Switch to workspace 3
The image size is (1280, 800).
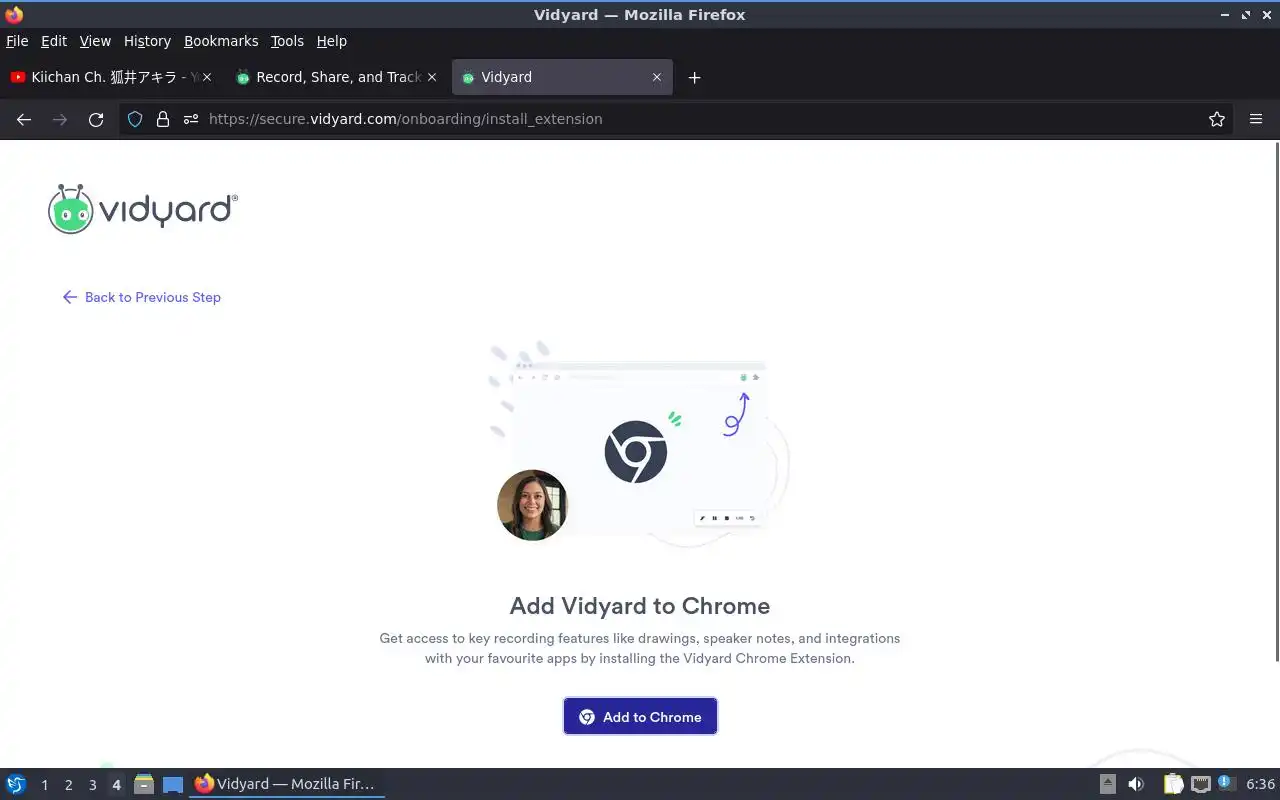click(92, 785)
